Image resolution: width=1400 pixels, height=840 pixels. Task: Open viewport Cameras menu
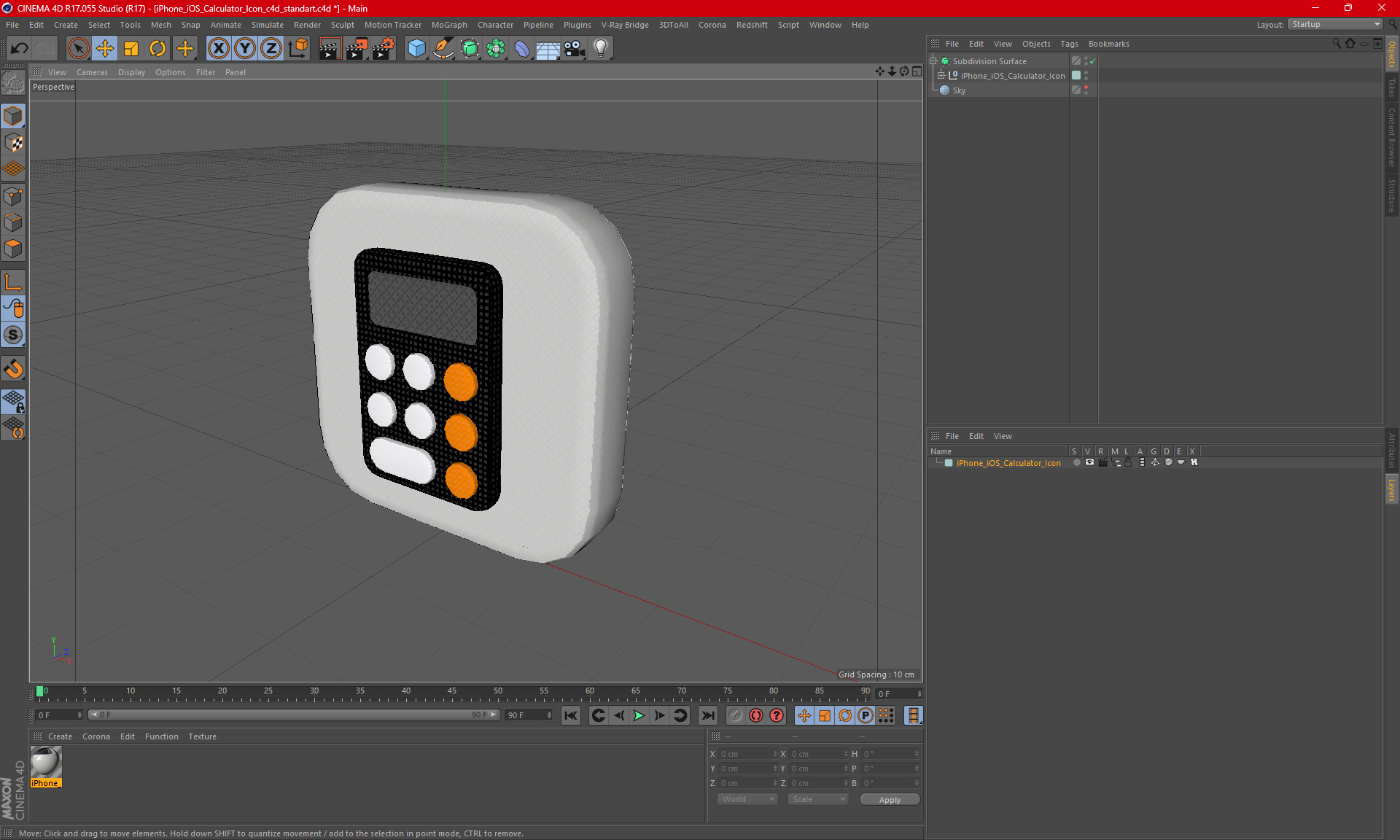pos(92,72)
